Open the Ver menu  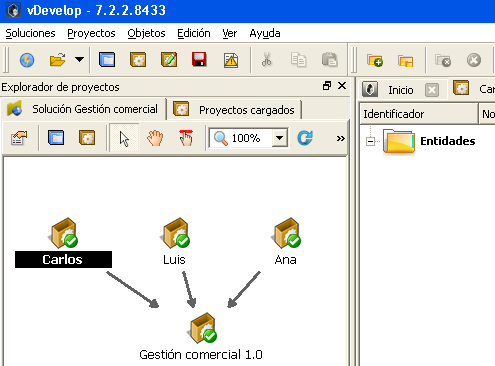230,33
